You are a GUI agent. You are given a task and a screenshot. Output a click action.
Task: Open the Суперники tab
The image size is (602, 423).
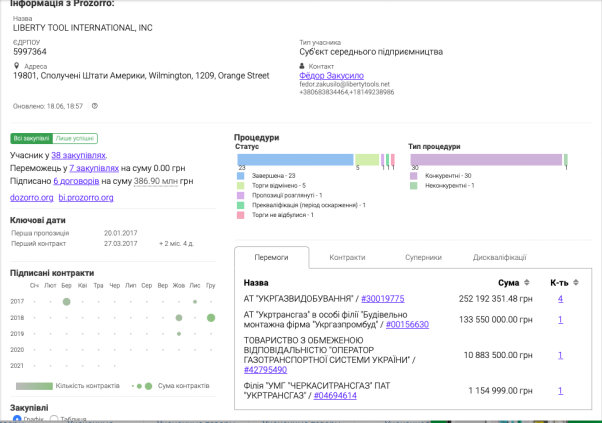coord(423,257)
